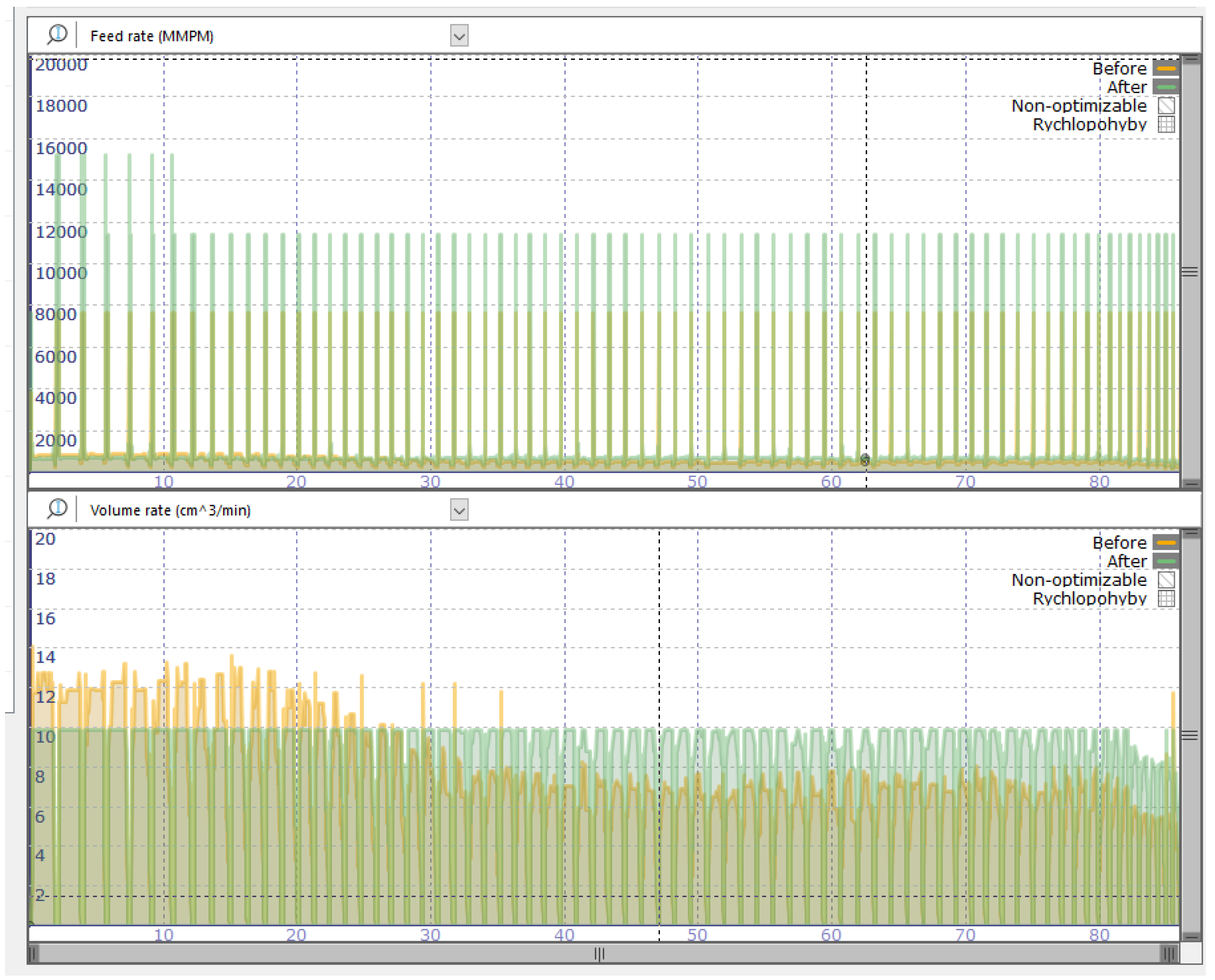The image size is (1215, 980).
Task: Click After swatch in Volume rate legend
Action: [1166, 561]
